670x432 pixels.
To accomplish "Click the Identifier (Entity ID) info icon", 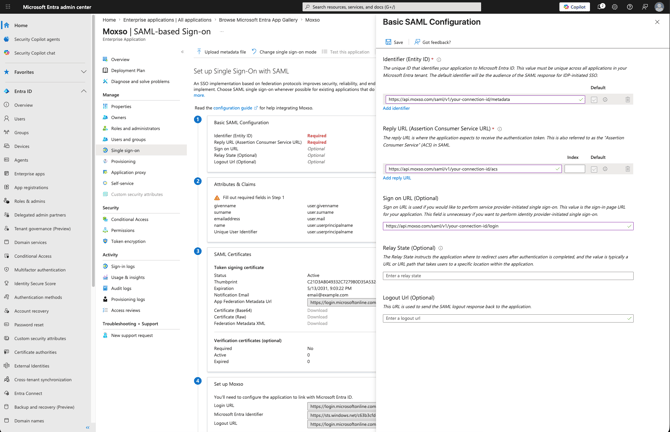I will [439, 59].
